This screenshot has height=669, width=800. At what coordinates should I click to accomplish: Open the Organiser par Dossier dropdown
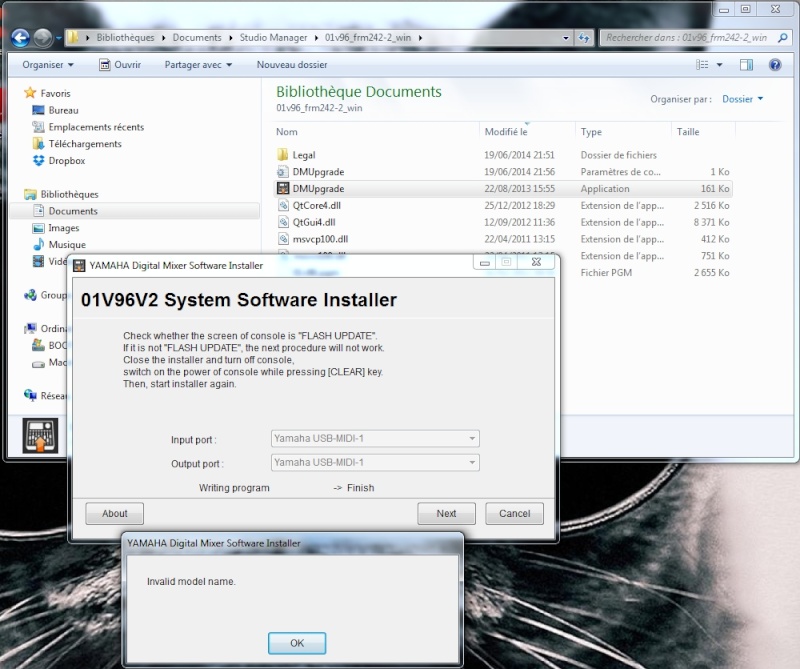coord(742,99)
